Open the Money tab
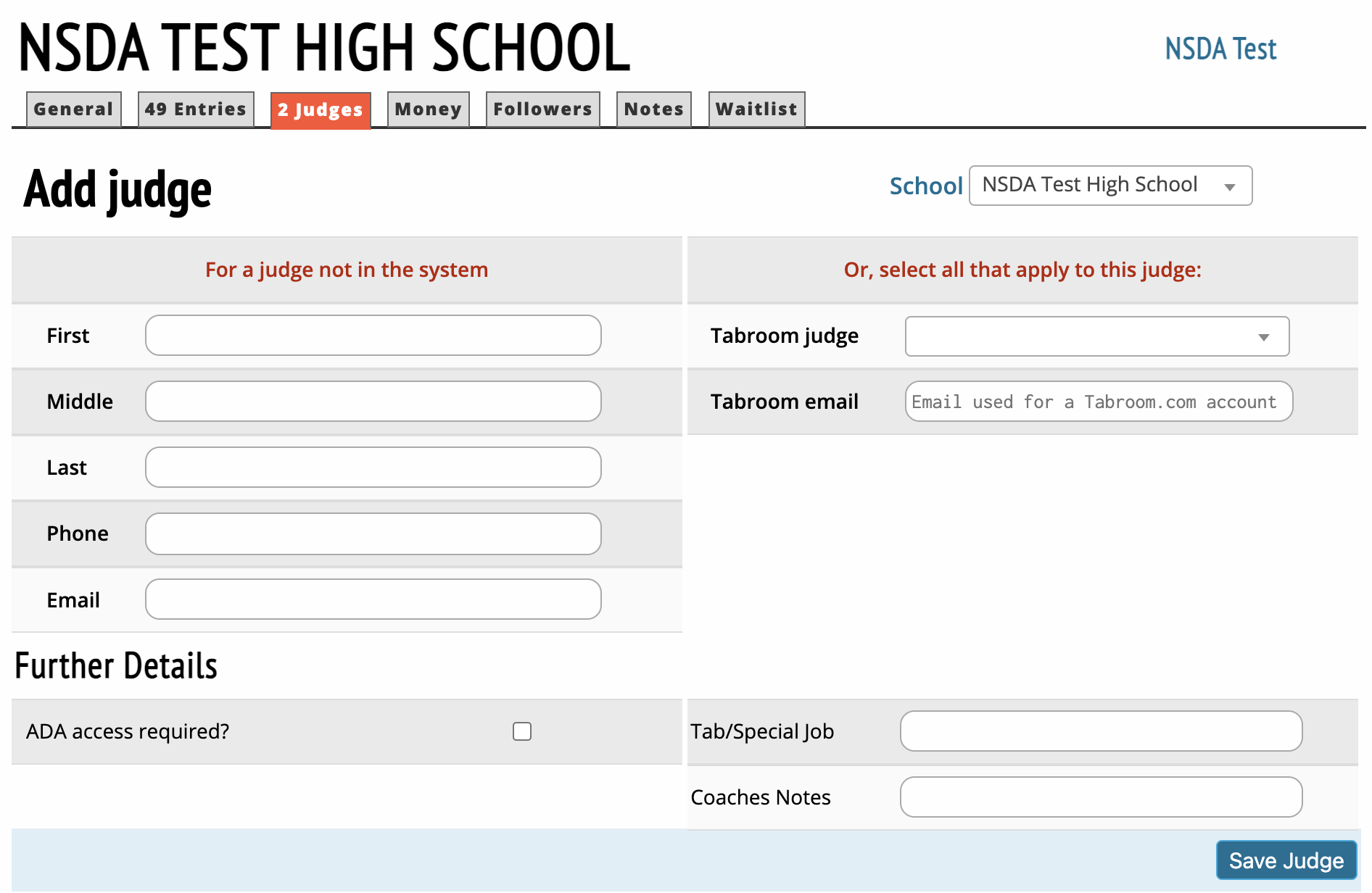The width and height of the screenshot is (1372, 893). [428, 109]
